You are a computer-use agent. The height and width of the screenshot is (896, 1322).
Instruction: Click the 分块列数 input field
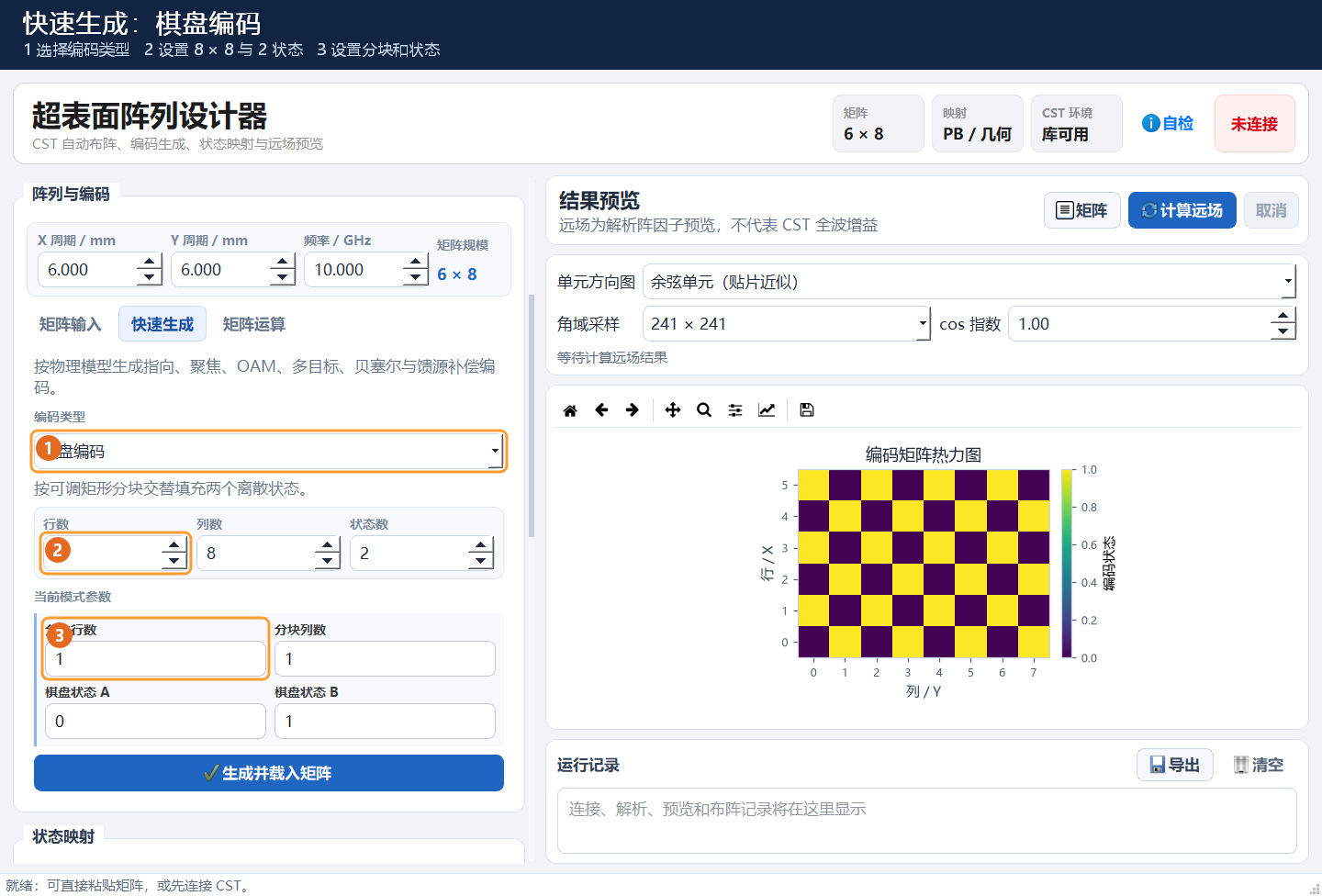click(385, 658)
